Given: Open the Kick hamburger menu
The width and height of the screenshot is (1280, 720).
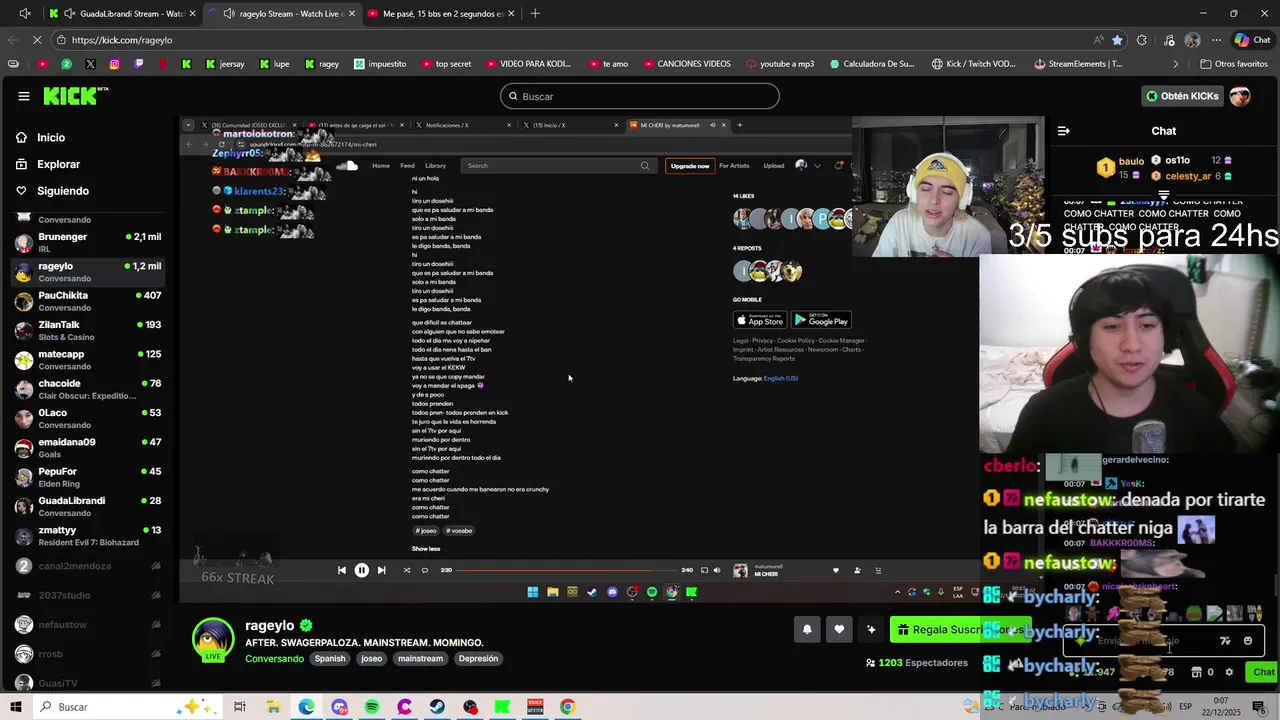Looking at the screenshot, I should point(23,96).
